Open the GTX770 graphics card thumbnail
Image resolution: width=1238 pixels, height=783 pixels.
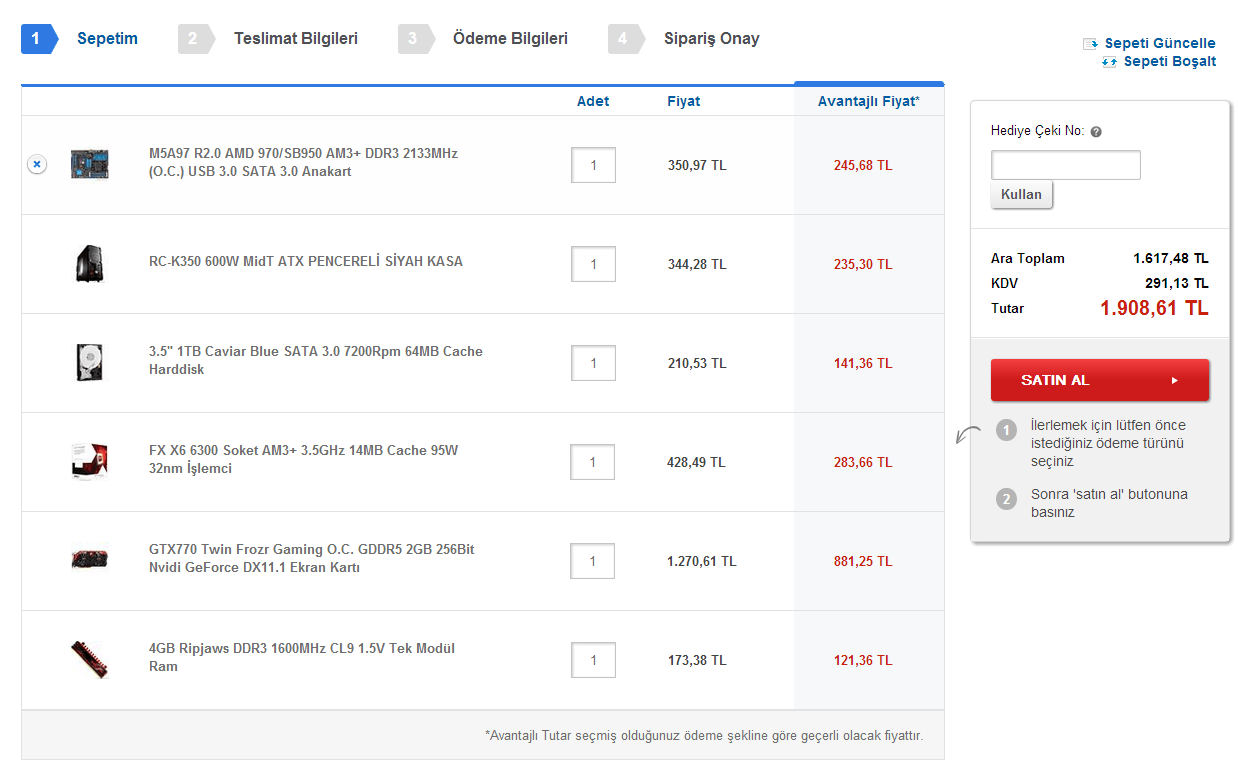coord(89,559)
